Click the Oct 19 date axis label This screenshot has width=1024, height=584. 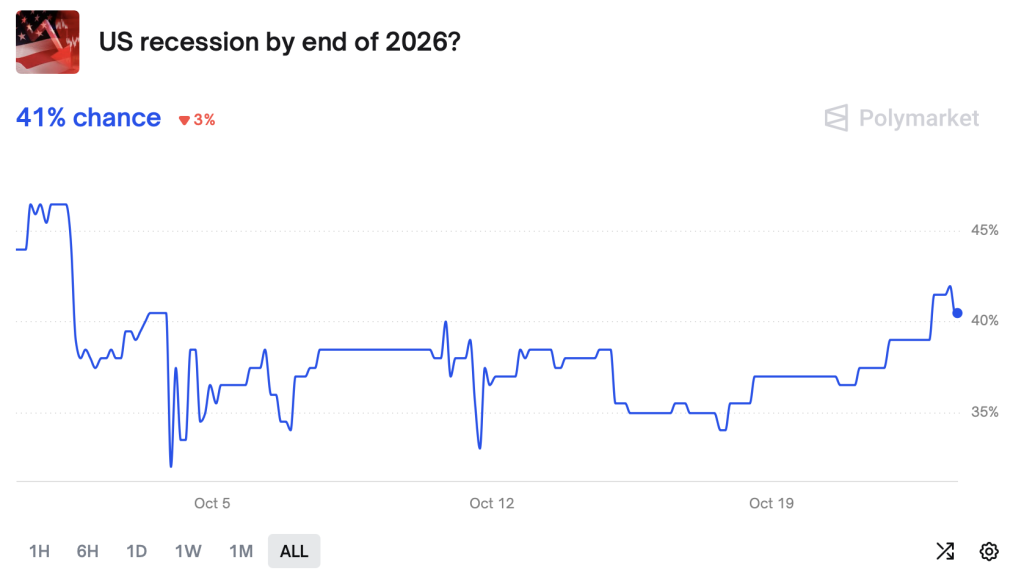click(x=771, y=503)
